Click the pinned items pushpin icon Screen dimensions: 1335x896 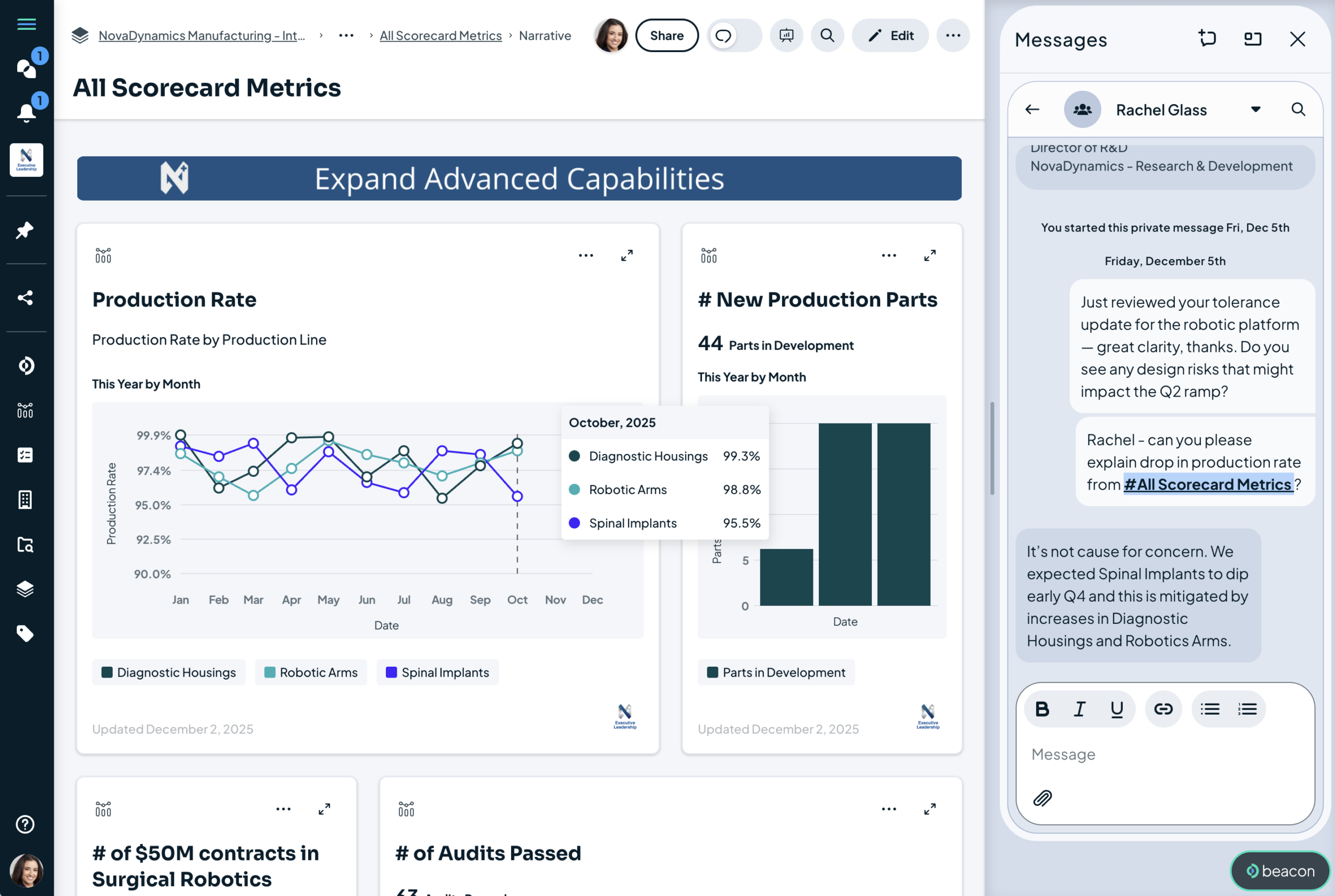[x=25, y=230]
